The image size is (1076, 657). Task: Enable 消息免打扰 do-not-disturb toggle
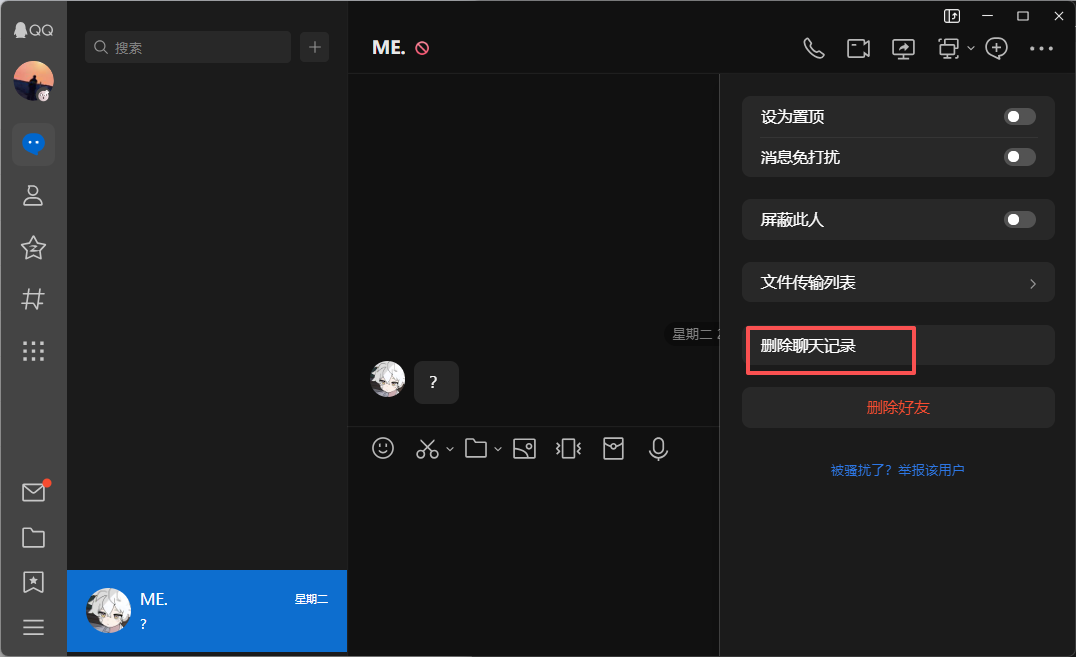[1019, 157]
